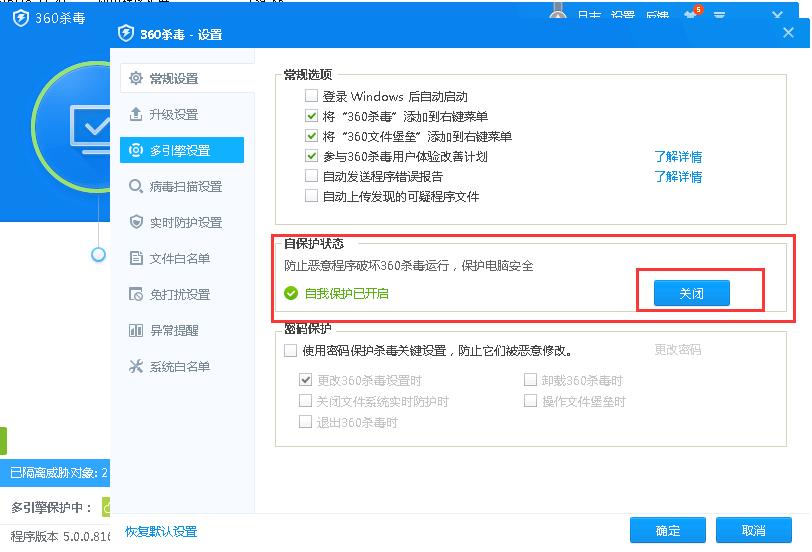
Task: Click the 更改密码 link
Action: pyautogui.click(x=677, y=350)
